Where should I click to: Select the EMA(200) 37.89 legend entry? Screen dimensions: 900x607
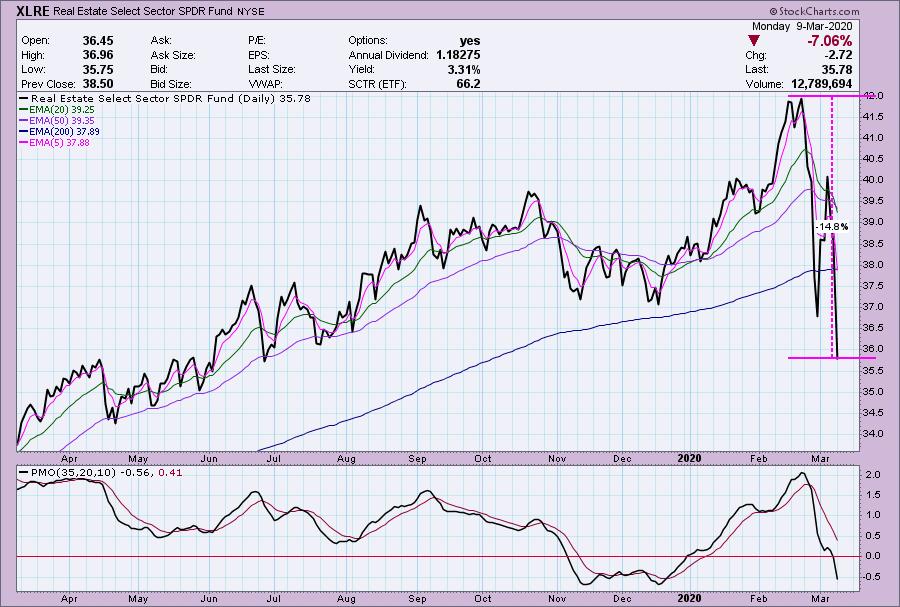coord(60,131)
